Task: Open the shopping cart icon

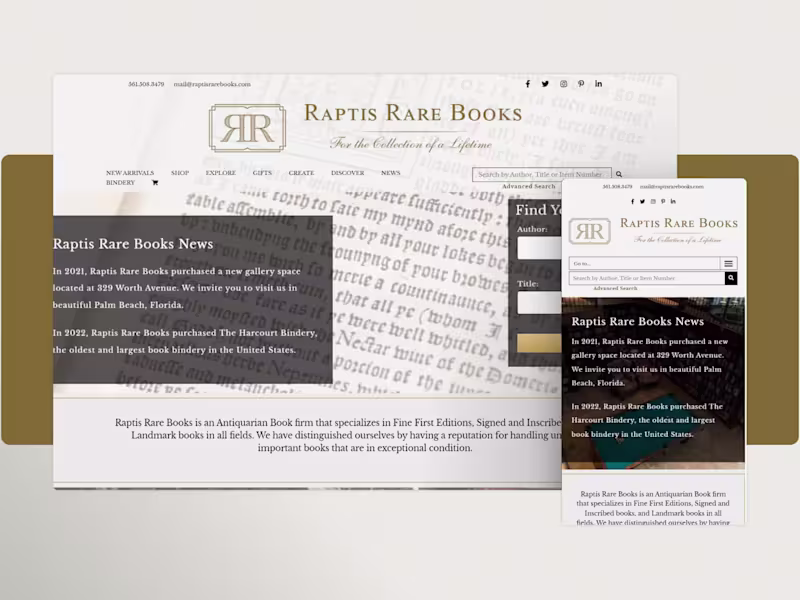Action: point(153,183)
